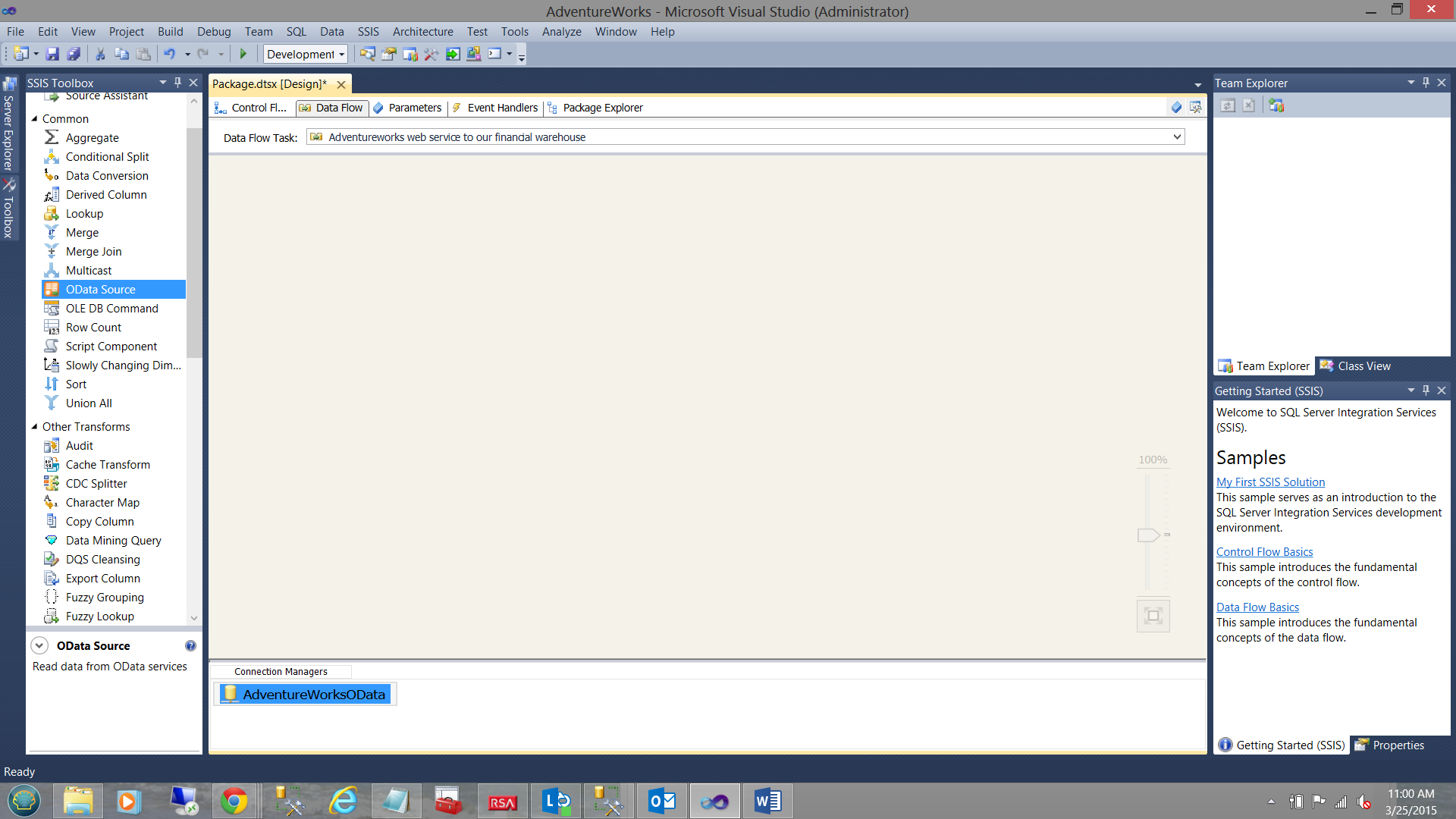Open the Data Flow Task dropdown

click(x=1177, y=137)
